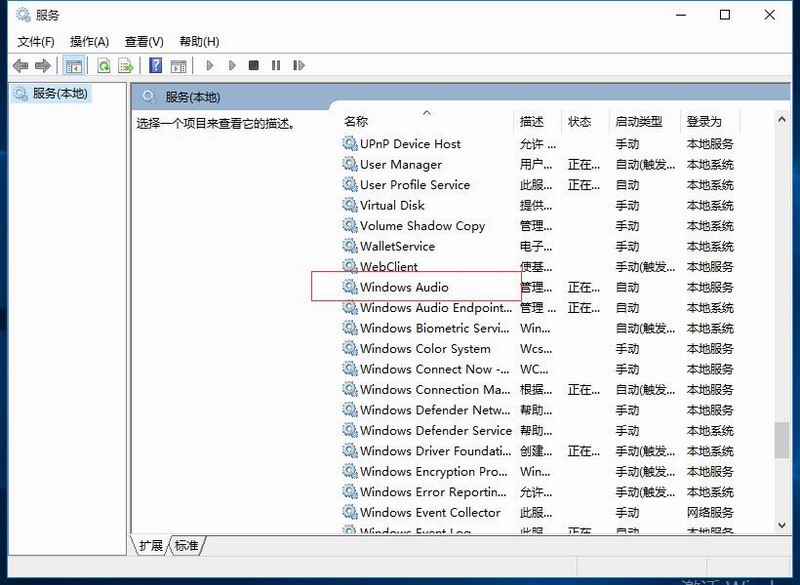Image resolution: width=800 pixels, height=585 pixels.
Task: Open the 查看(V) menu
Action: [144, 41]
